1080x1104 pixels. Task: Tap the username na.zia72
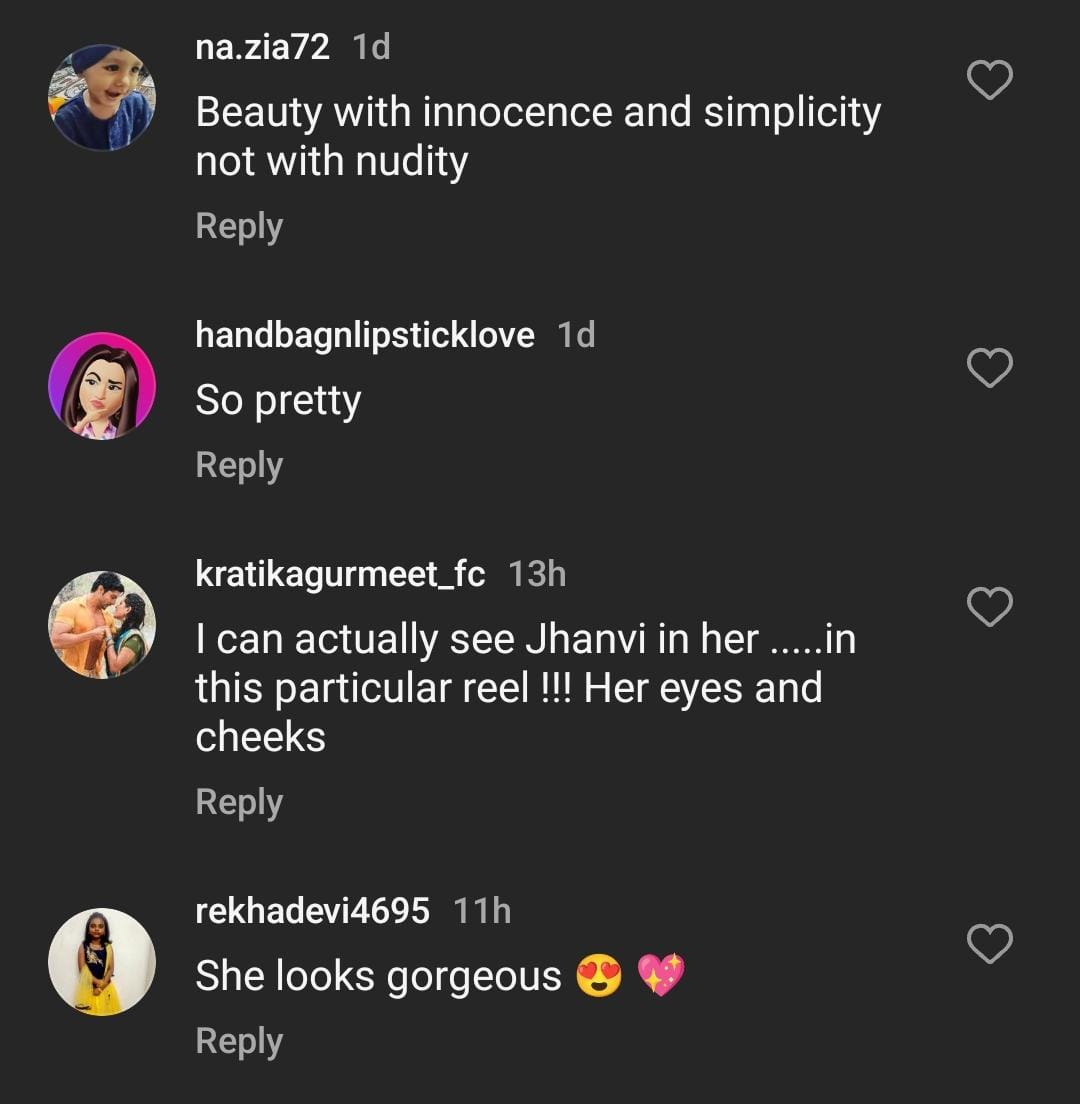[x=262, y=47]
